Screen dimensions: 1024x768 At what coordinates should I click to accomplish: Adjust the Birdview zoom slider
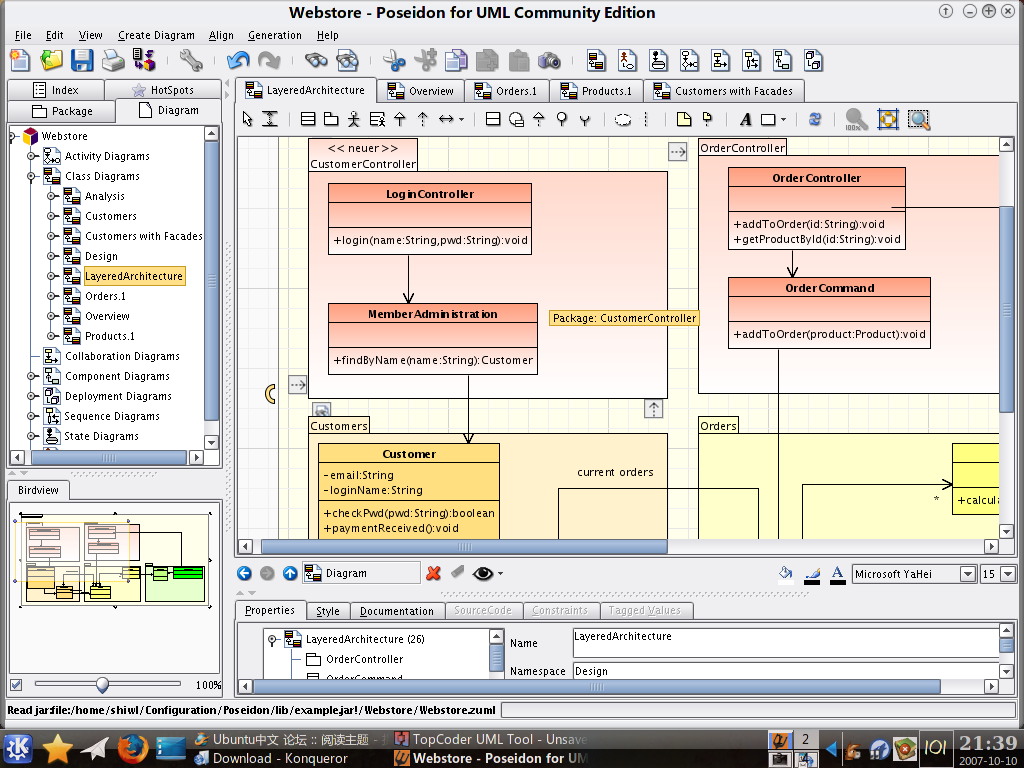coord(102,684)
